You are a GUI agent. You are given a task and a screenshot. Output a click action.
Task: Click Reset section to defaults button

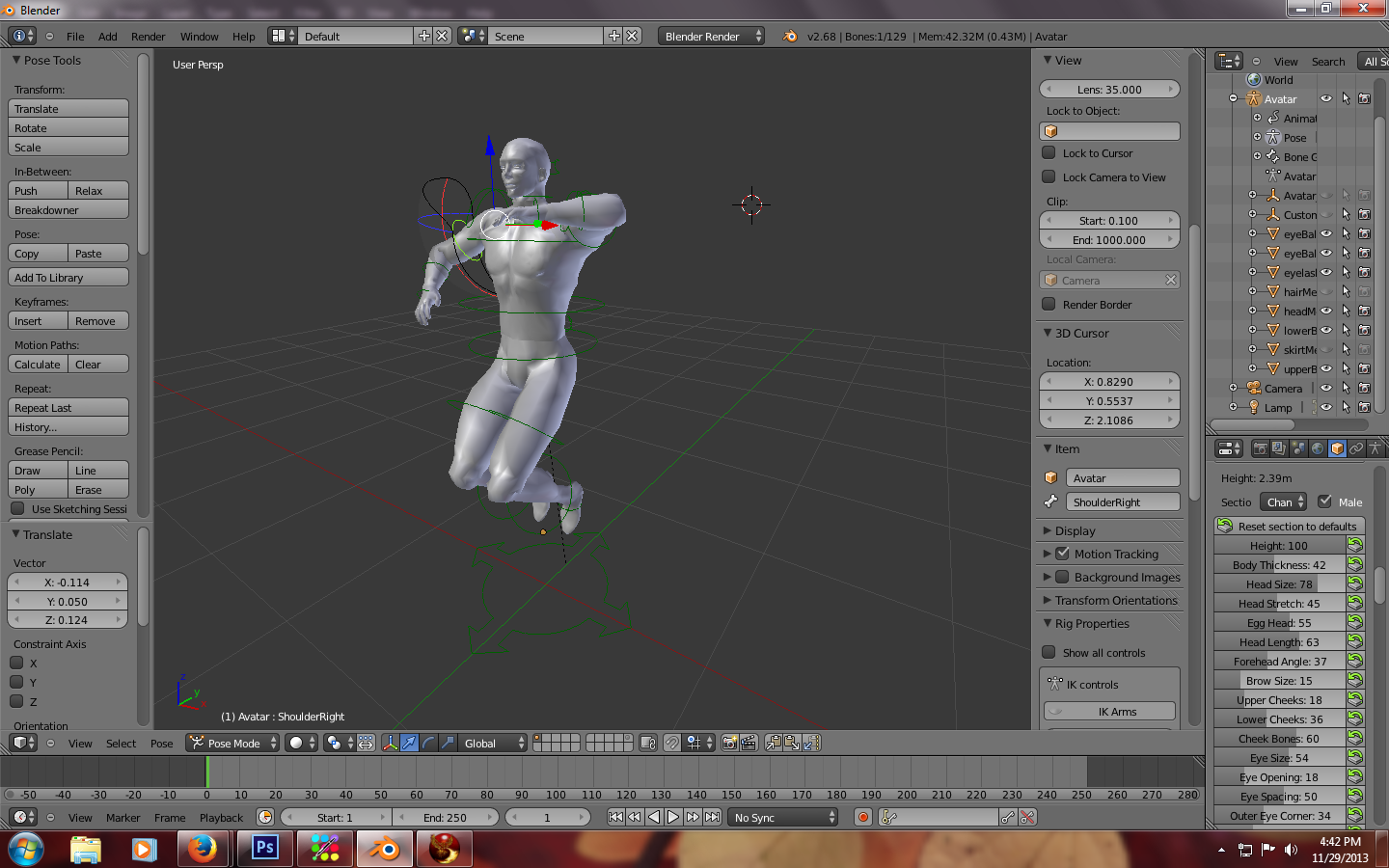[1290, 526]
